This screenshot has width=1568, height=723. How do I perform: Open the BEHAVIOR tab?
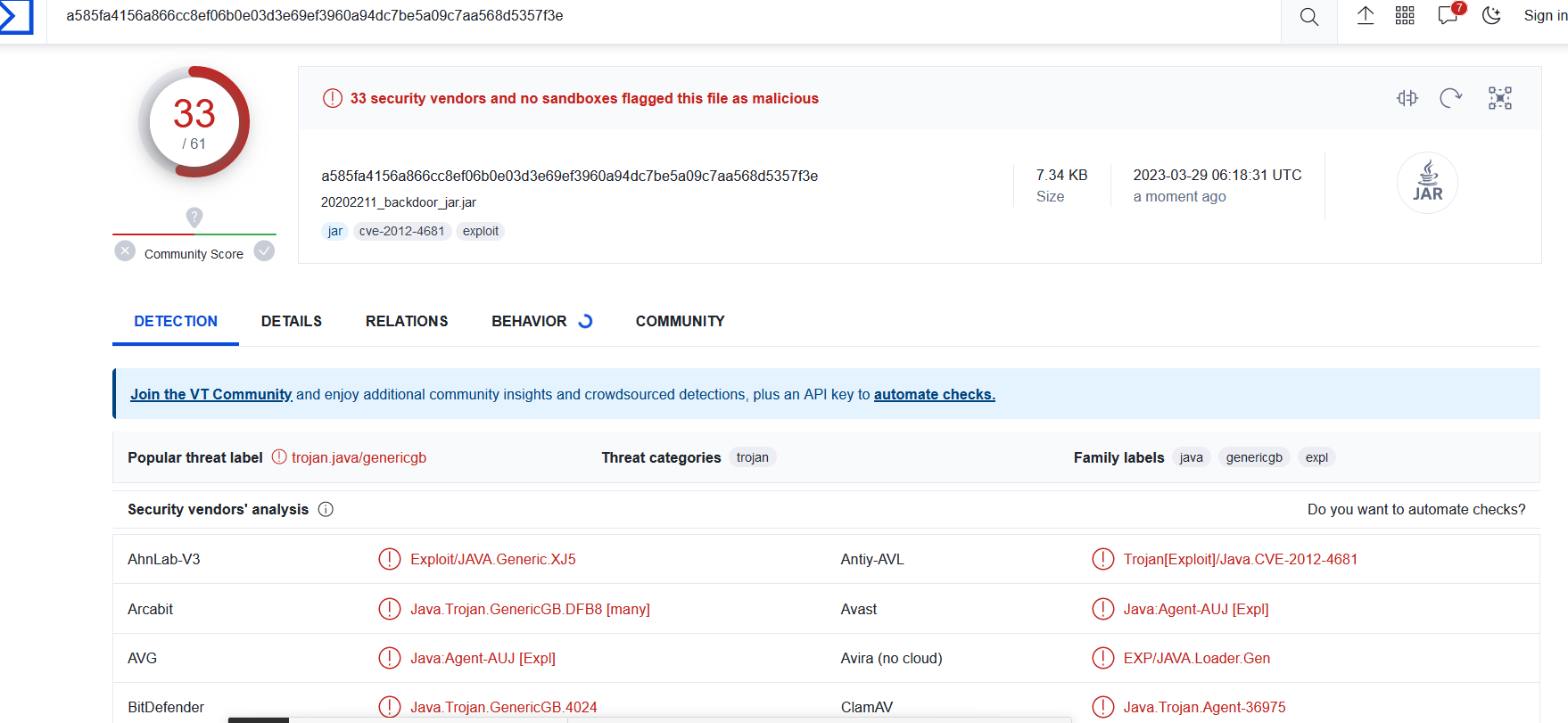click(529, 321)
